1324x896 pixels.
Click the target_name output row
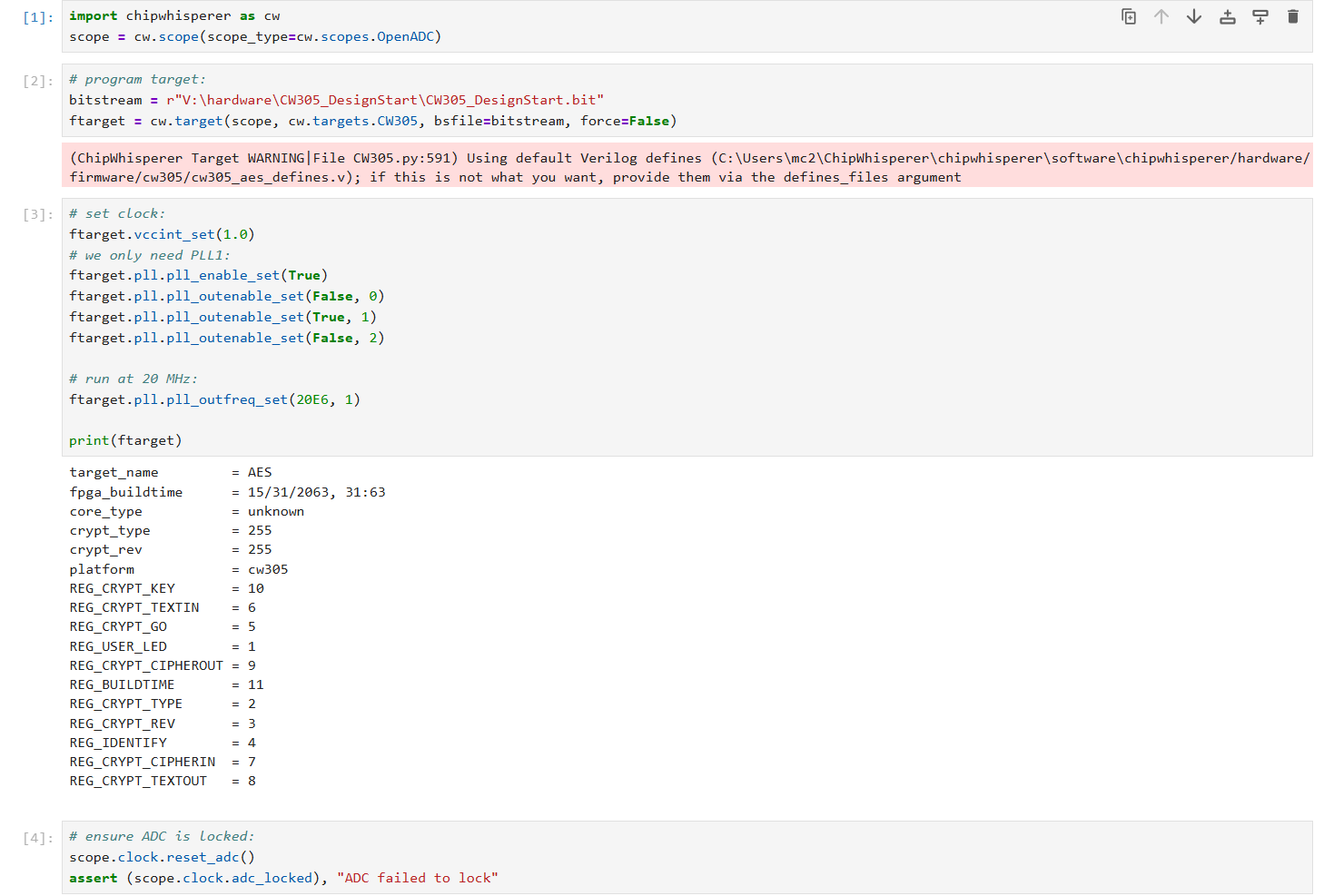coord(170,472)
